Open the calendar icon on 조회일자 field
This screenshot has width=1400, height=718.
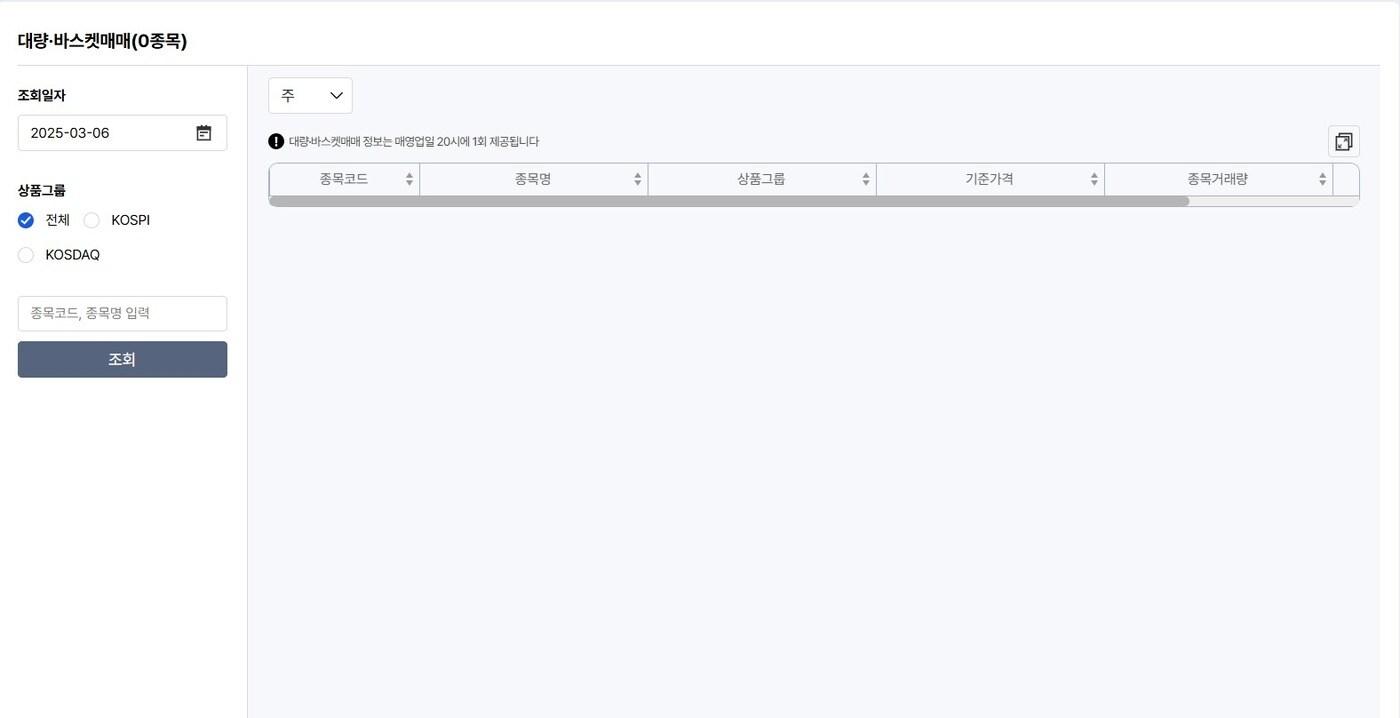(203, 131)
